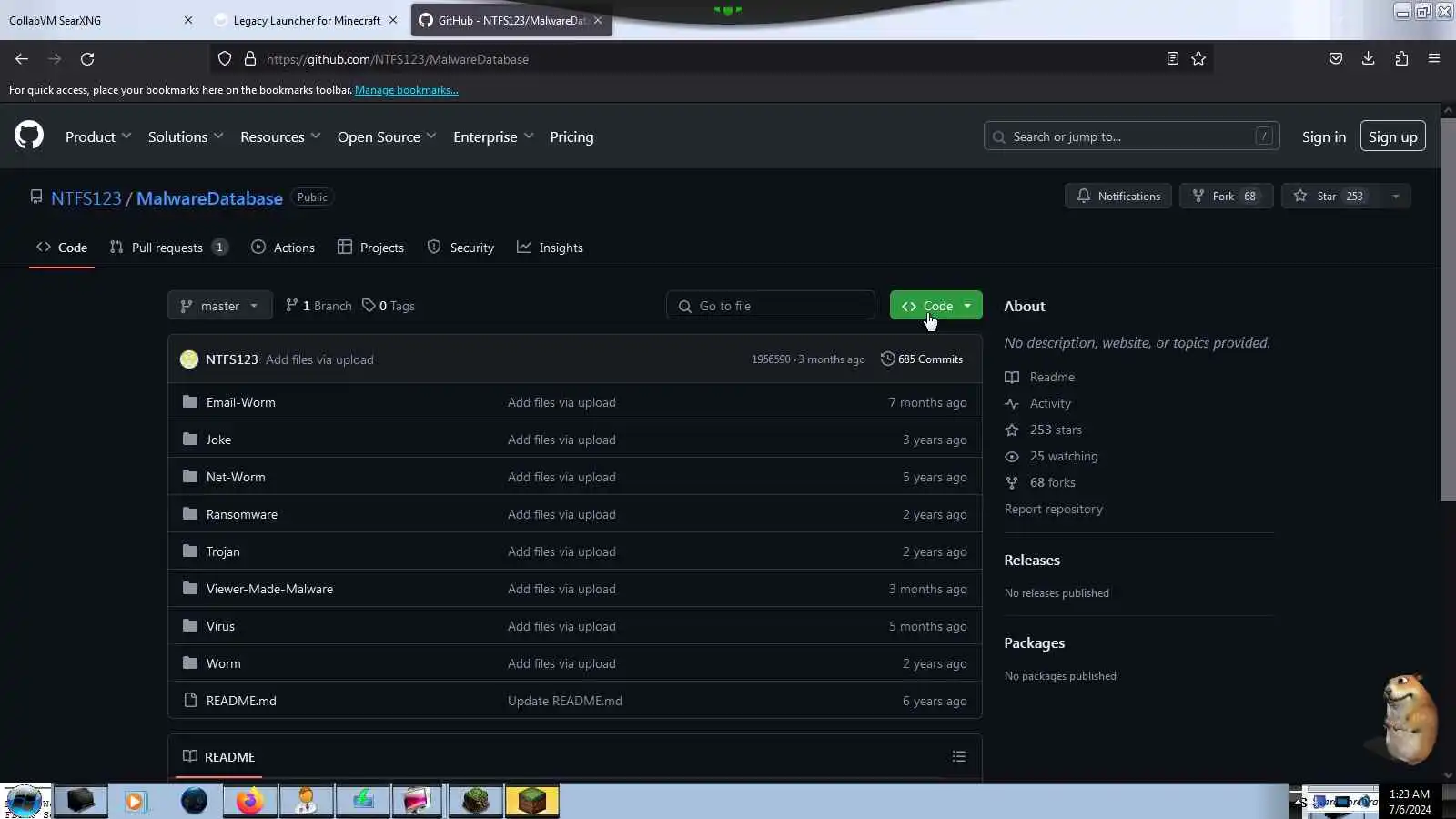
Task: Expand the Enterprise navigation dropdown
Action: pyautogui.click(x=493, y=136)
